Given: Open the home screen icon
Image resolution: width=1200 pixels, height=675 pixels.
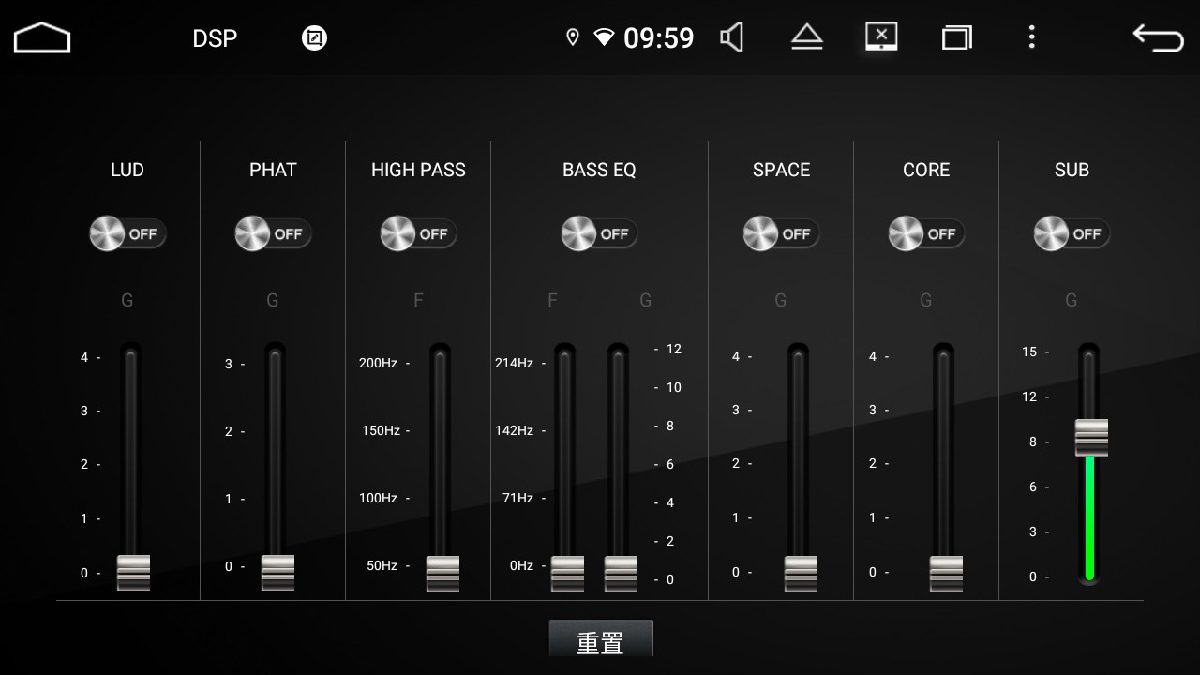Looking at the screenshot, I should coord(41,37).
